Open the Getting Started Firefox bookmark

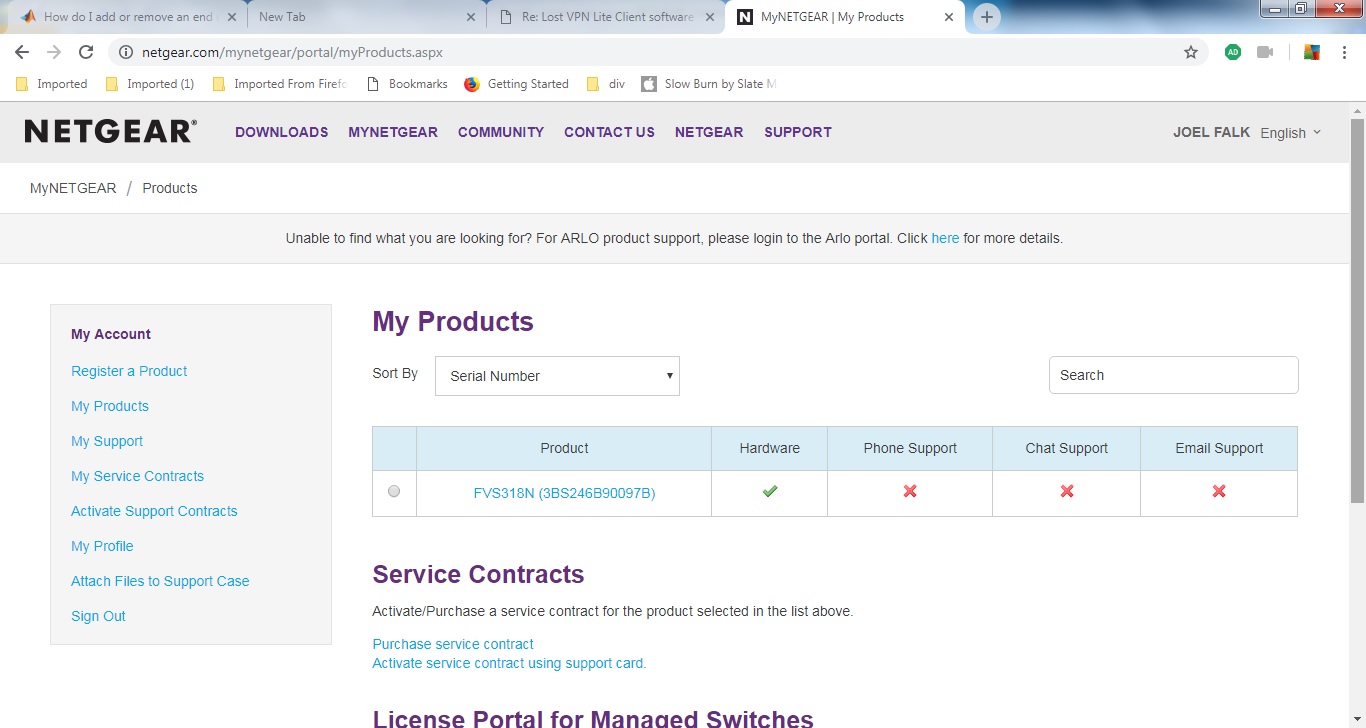(516, 84)
